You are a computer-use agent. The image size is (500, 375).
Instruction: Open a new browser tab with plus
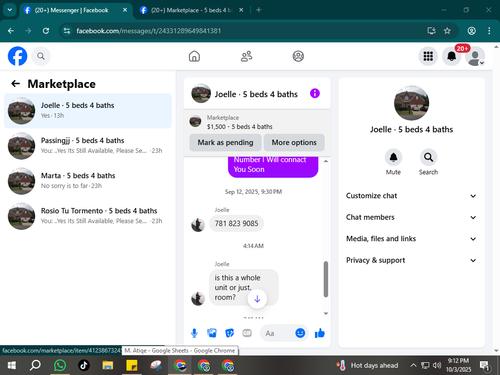tap(259, 10)
